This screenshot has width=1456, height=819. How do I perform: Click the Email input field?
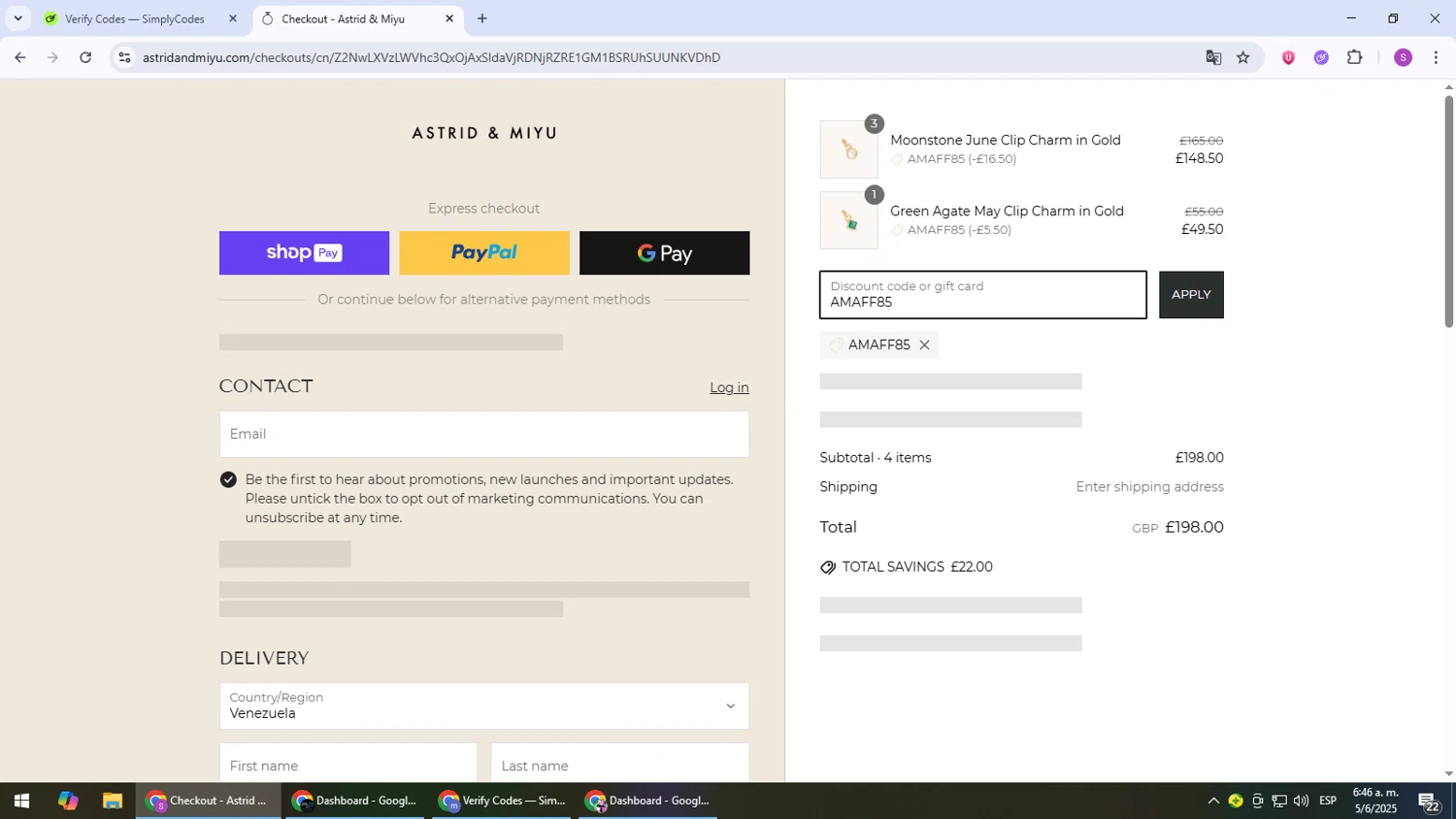tap(484, 434)
